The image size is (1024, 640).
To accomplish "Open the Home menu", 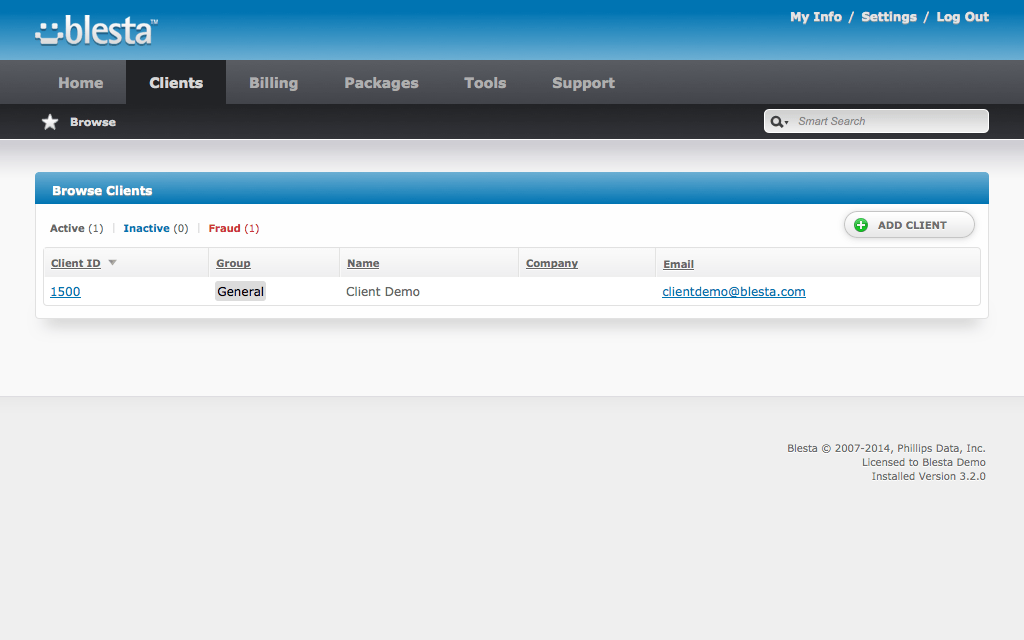I will [80, 83].
